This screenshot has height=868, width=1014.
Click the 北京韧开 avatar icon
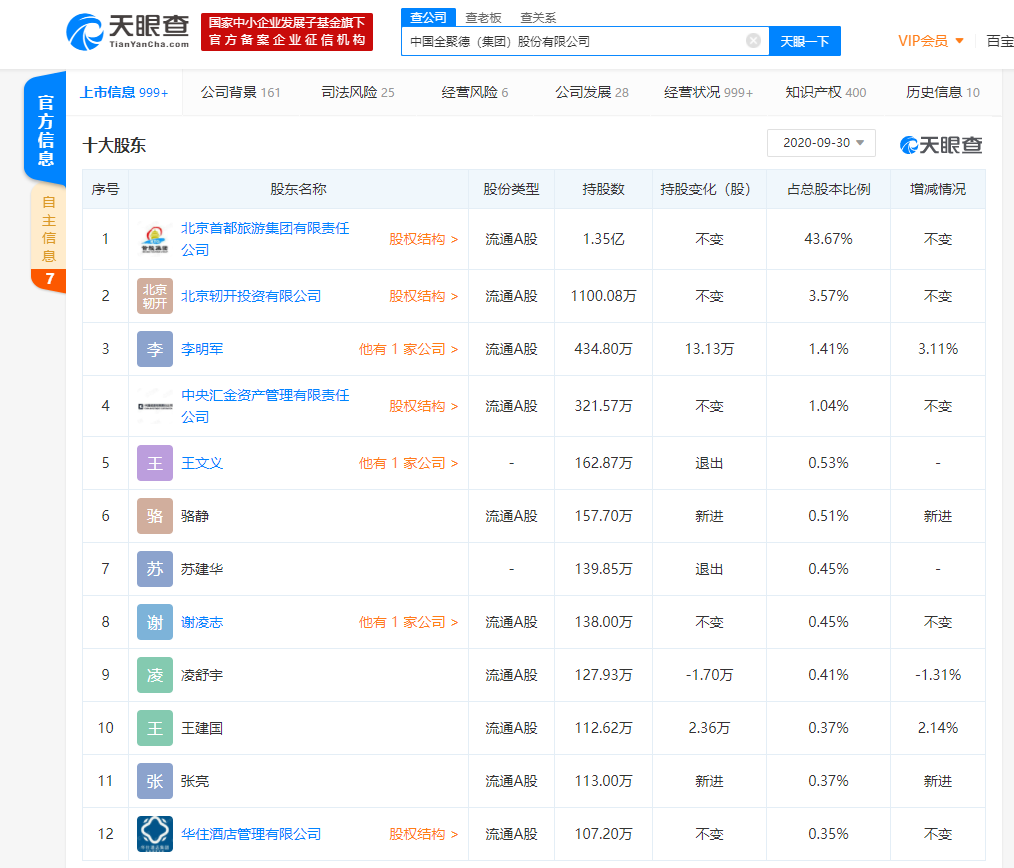(155, 296)
